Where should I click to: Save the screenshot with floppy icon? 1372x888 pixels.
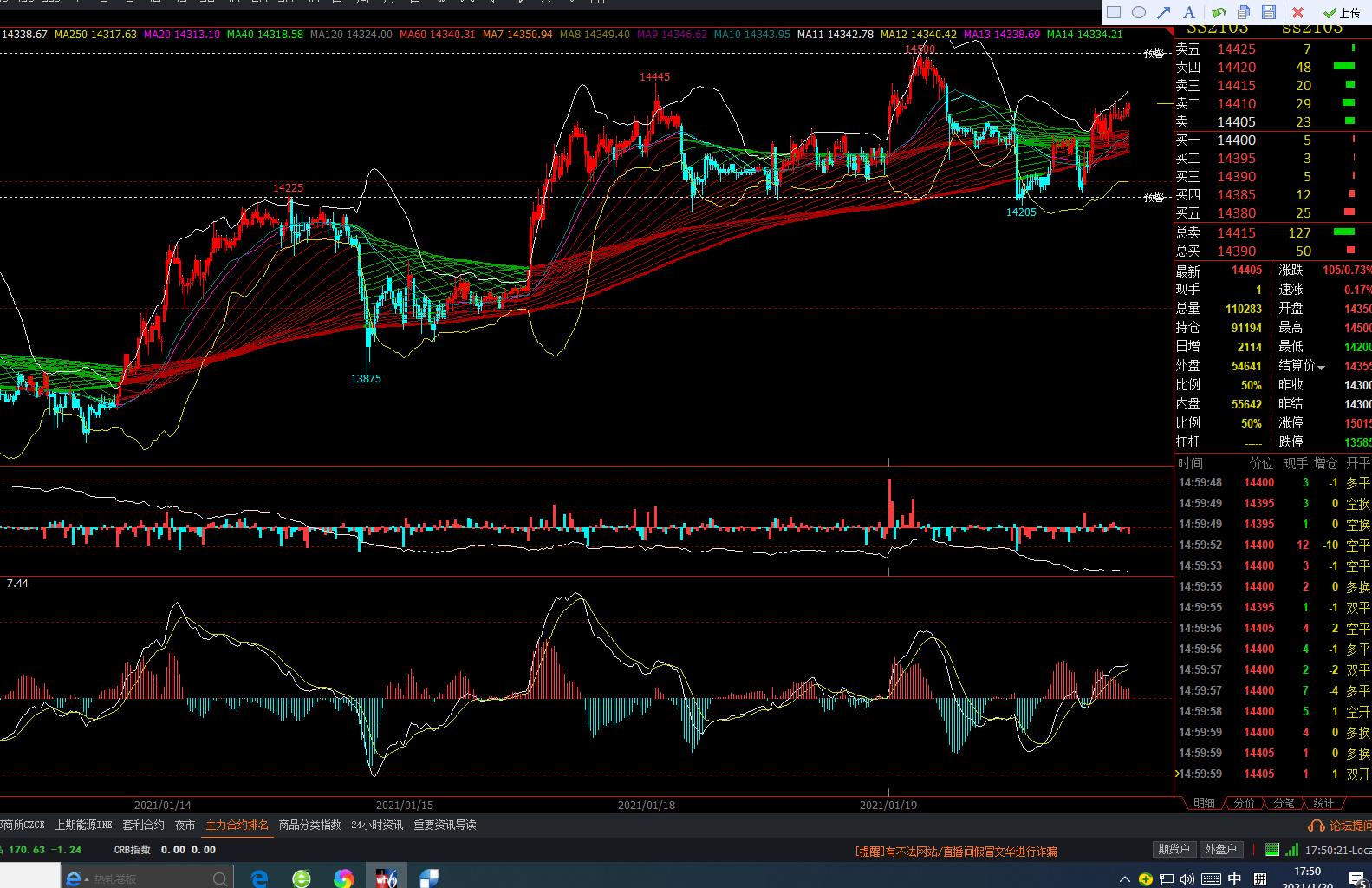(1269, 12)
